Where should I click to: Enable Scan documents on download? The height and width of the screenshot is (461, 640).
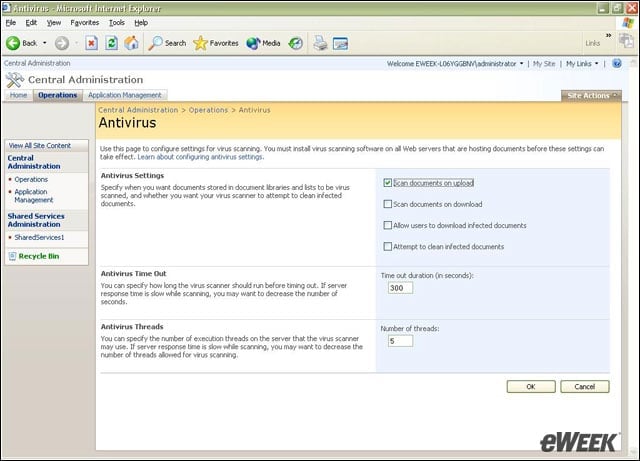(388, 204)
